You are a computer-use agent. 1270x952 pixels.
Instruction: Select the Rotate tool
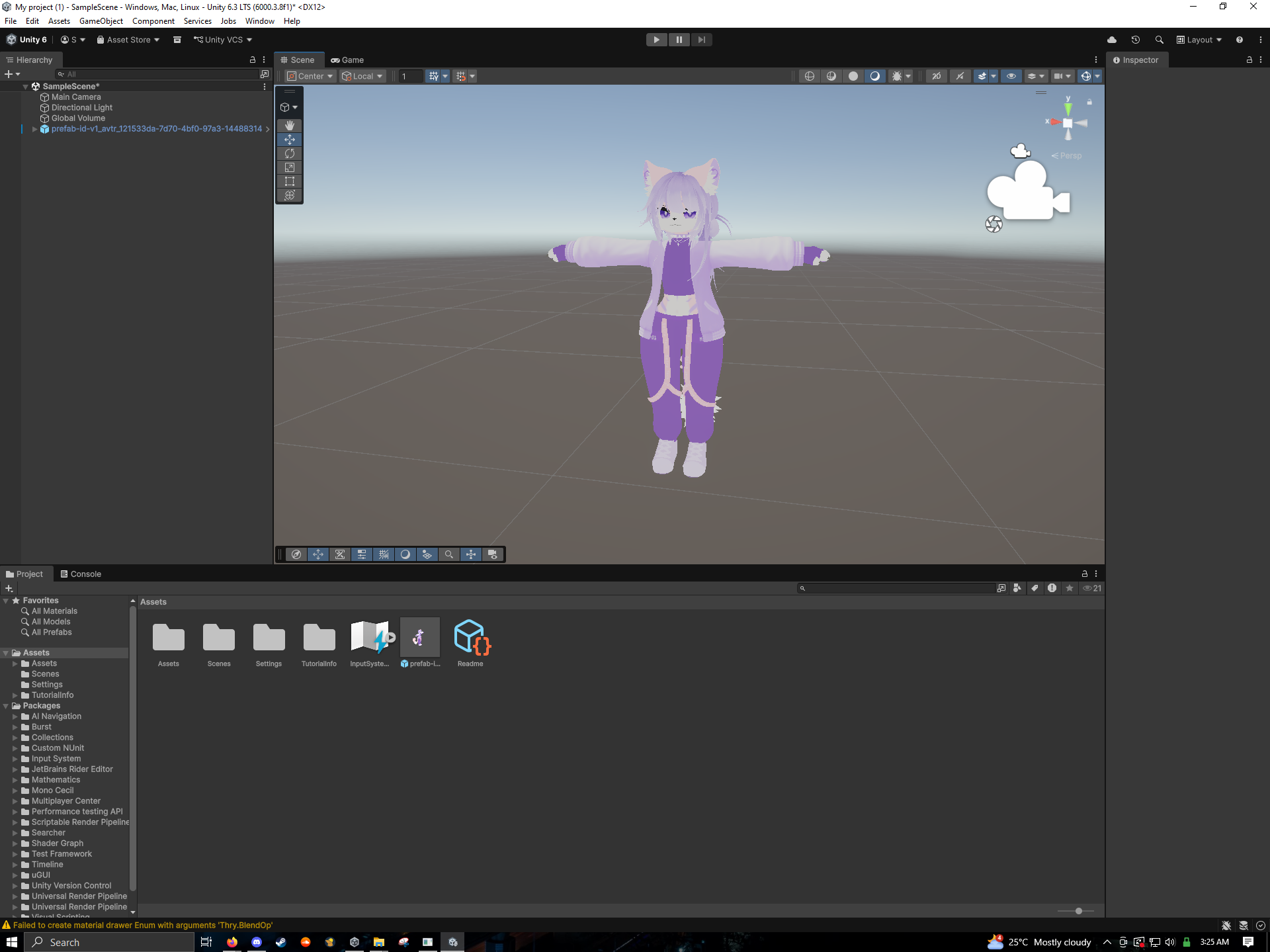pos(289,153)
